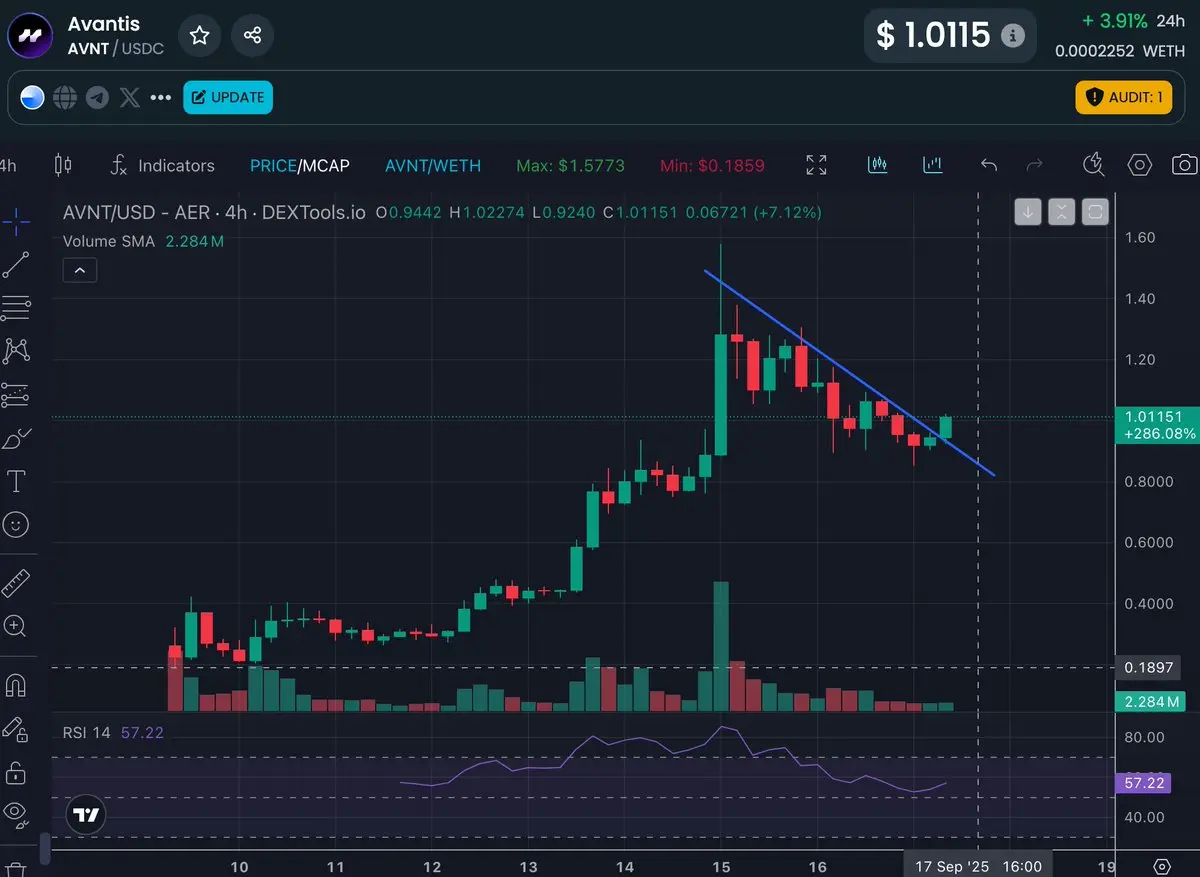This screenshot has height=877, width=1200.
Task: Select the trend line drawing tool
Action: click(16, 264)
